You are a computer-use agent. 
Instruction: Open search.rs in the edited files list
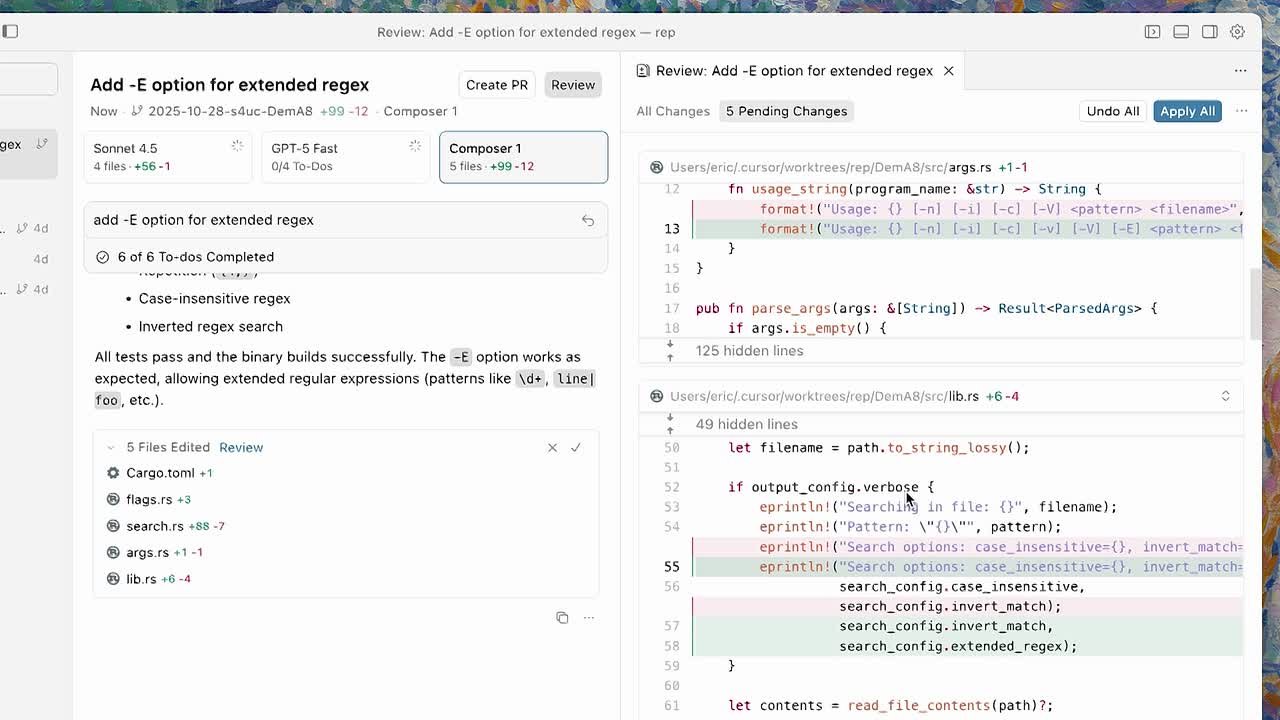point(155,526)
